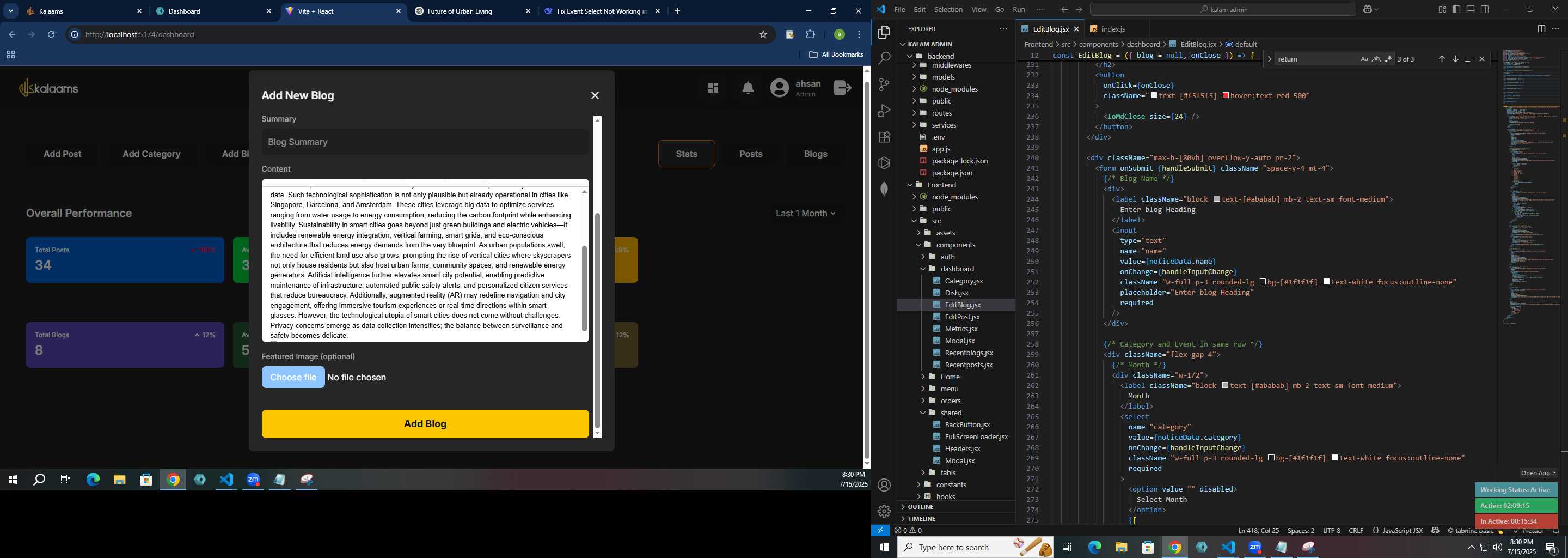Click the remote window indicator in status bar
Screen dimensions: 1568x558
click(x=880, y=531)
